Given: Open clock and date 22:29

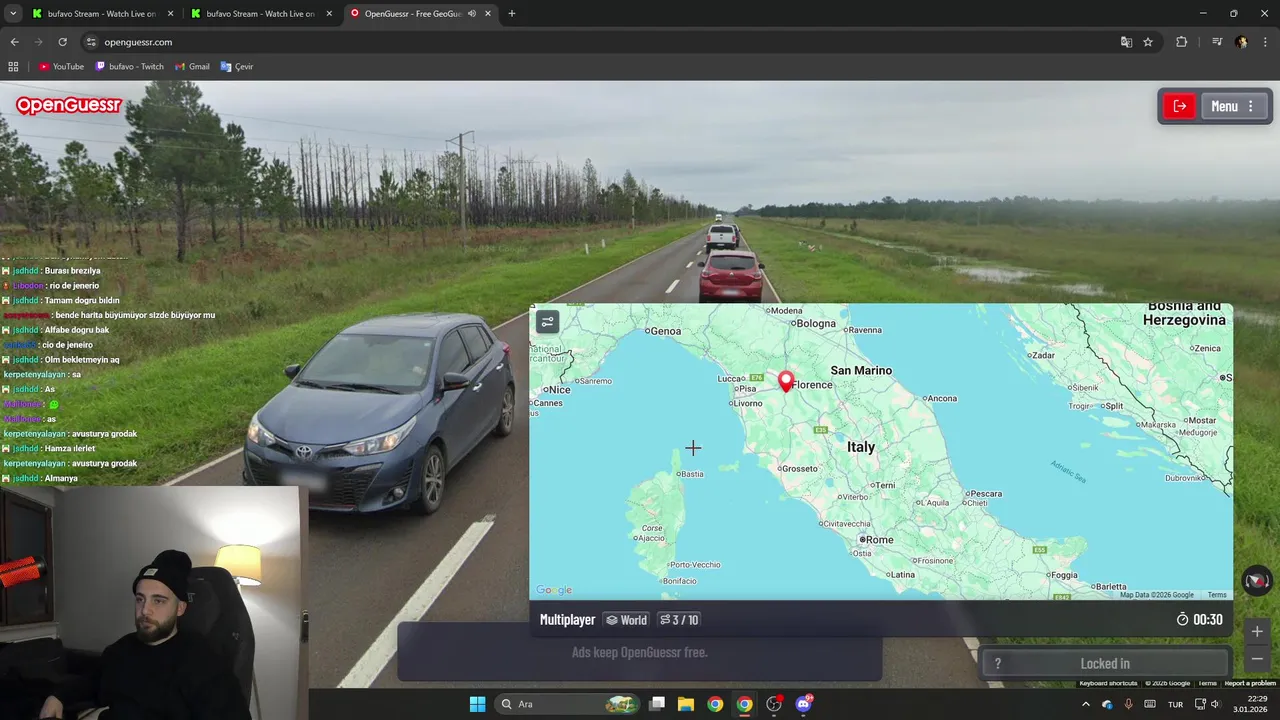Looking at the screenshot, I should tap(1249, 704).
